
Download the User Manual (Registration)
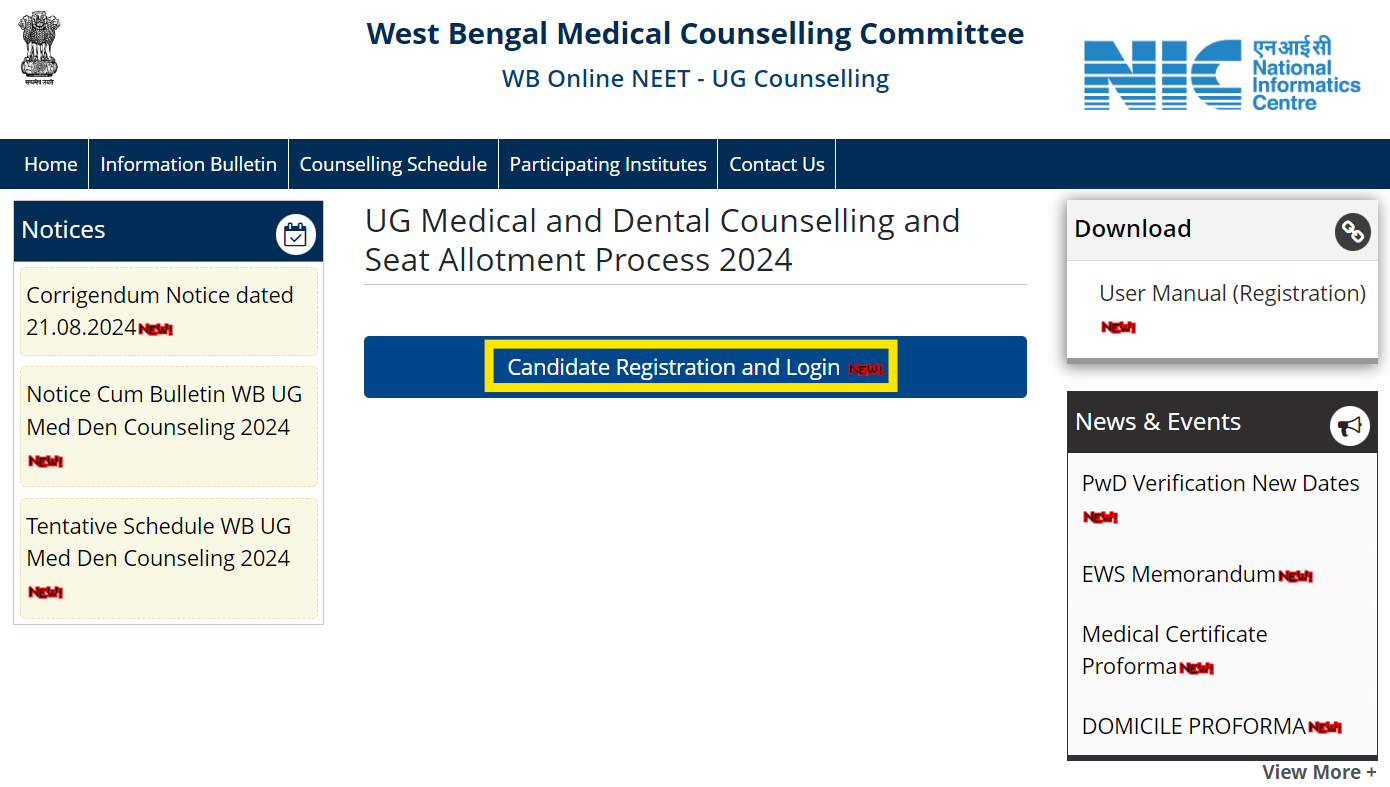click(x=1232, y=293)
